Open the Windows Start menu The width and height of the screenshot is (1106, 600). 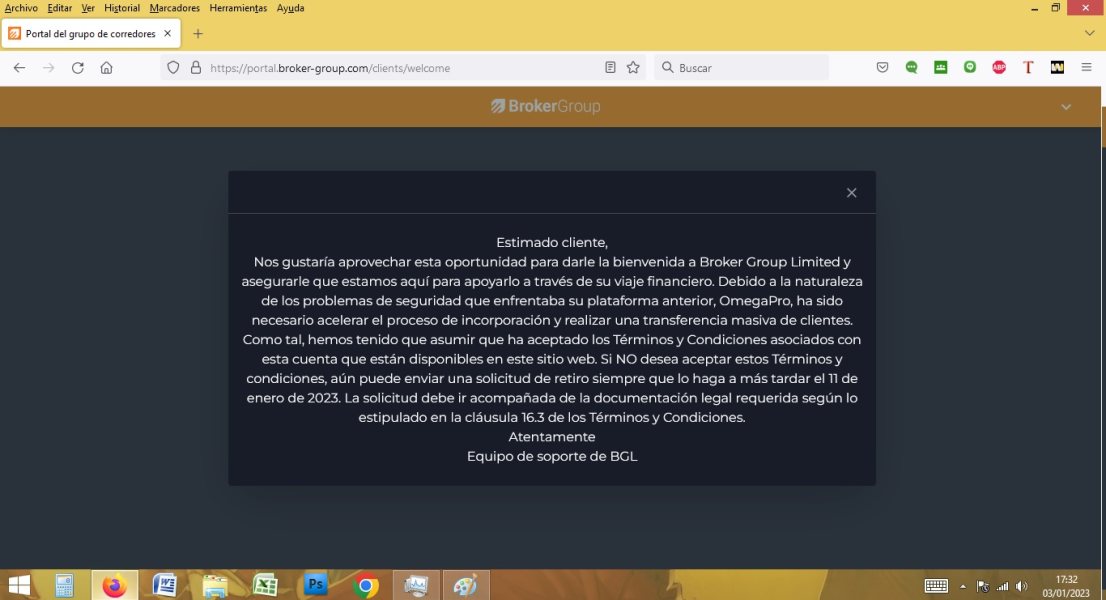[19, 585]
